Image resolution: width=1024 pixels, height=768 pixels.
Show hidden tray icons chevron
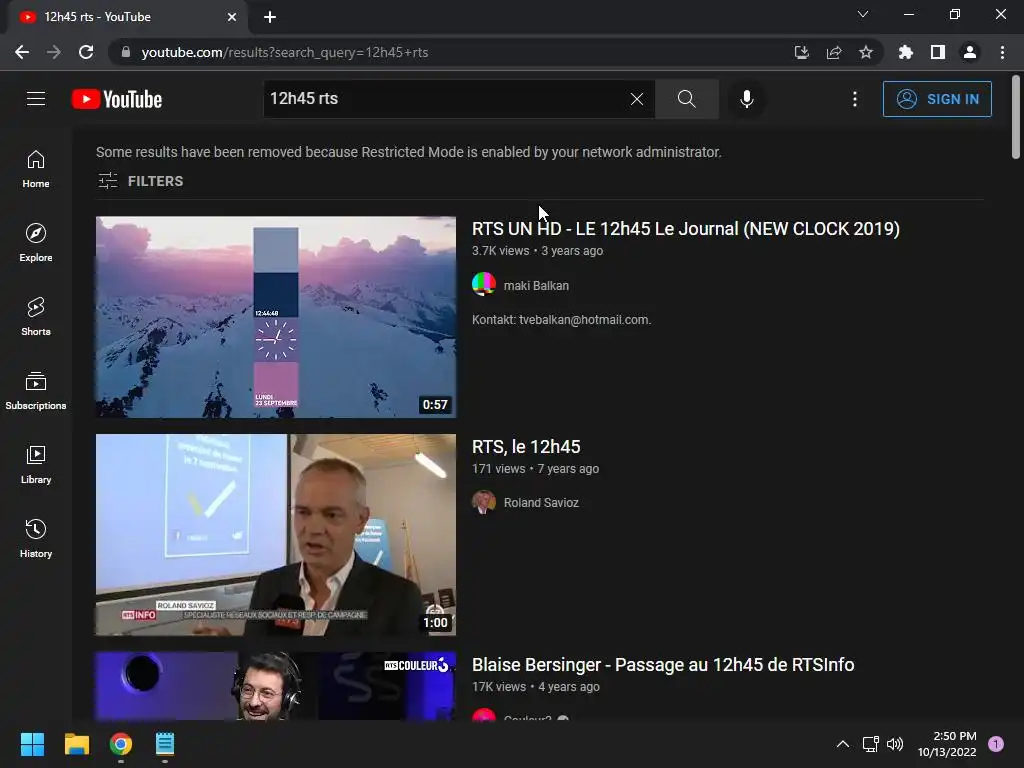(843, 744)
